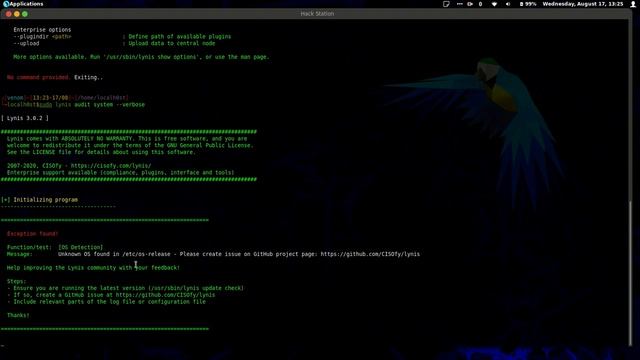Click the 'Thanks!' line
640x360 pixels.
[x=18, y=315]
